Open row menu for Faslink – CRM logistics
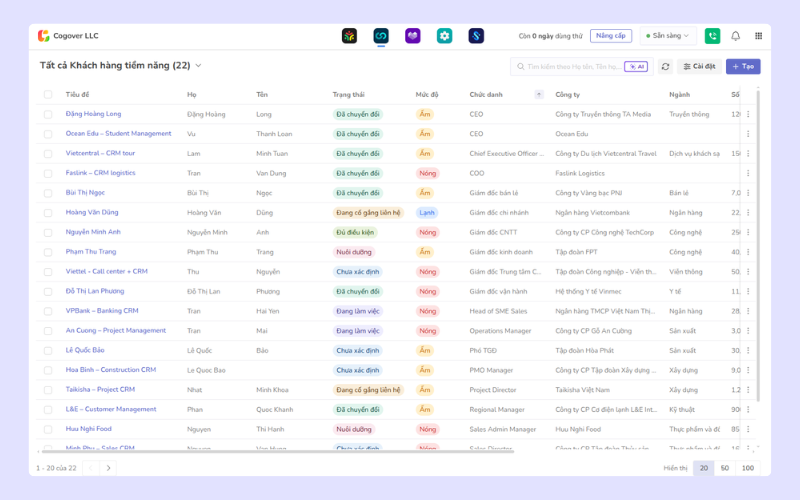Image resolution: width=800 pixels, height=500 pixels. [x=748, y=173]
